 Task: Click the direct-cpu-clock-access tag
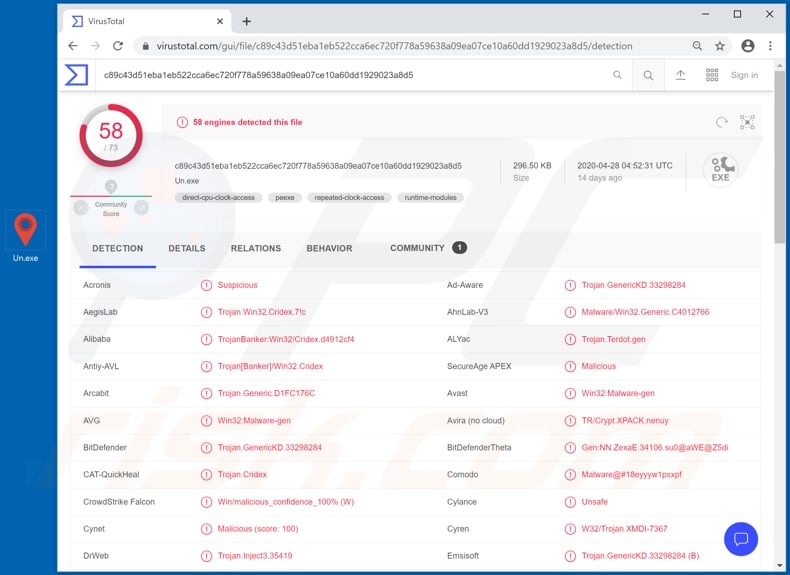(x=219, y=198)
